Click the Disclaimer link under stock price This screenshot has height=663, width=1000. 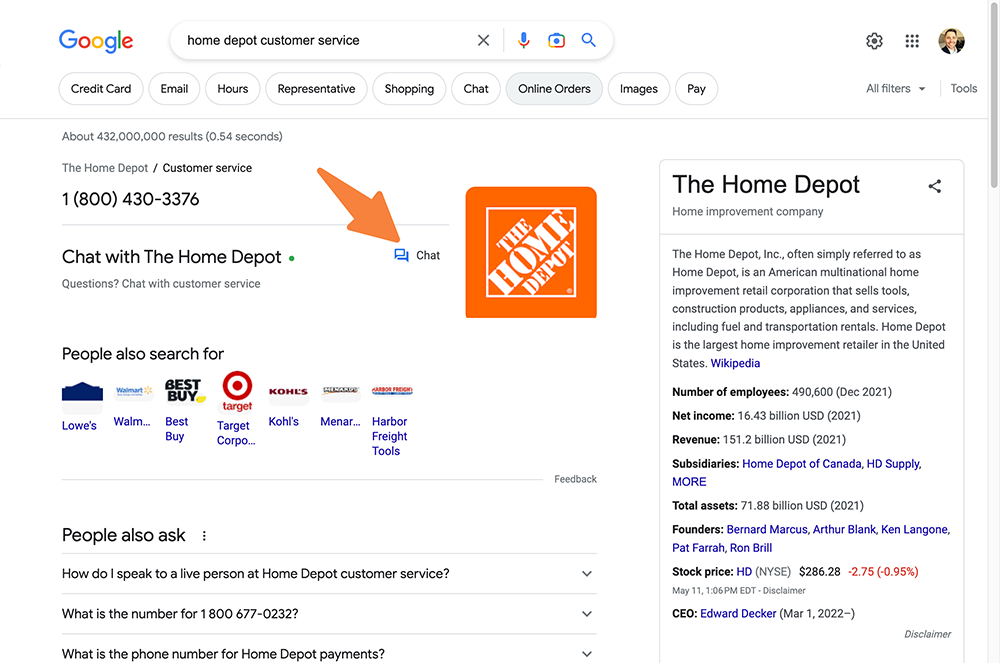tap(784, 591)
